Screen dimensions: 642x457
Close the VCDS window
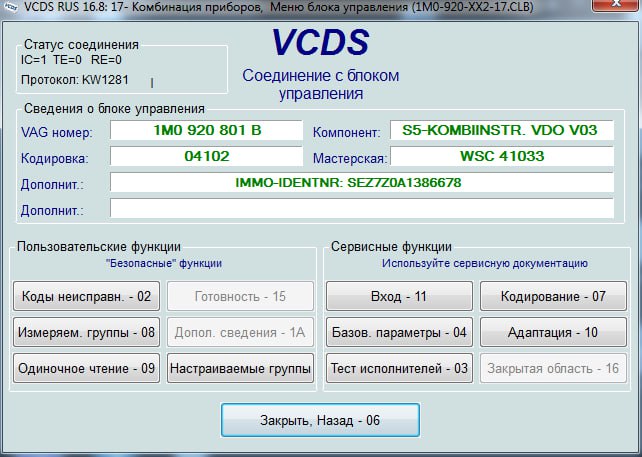click(x=616, y=4)
